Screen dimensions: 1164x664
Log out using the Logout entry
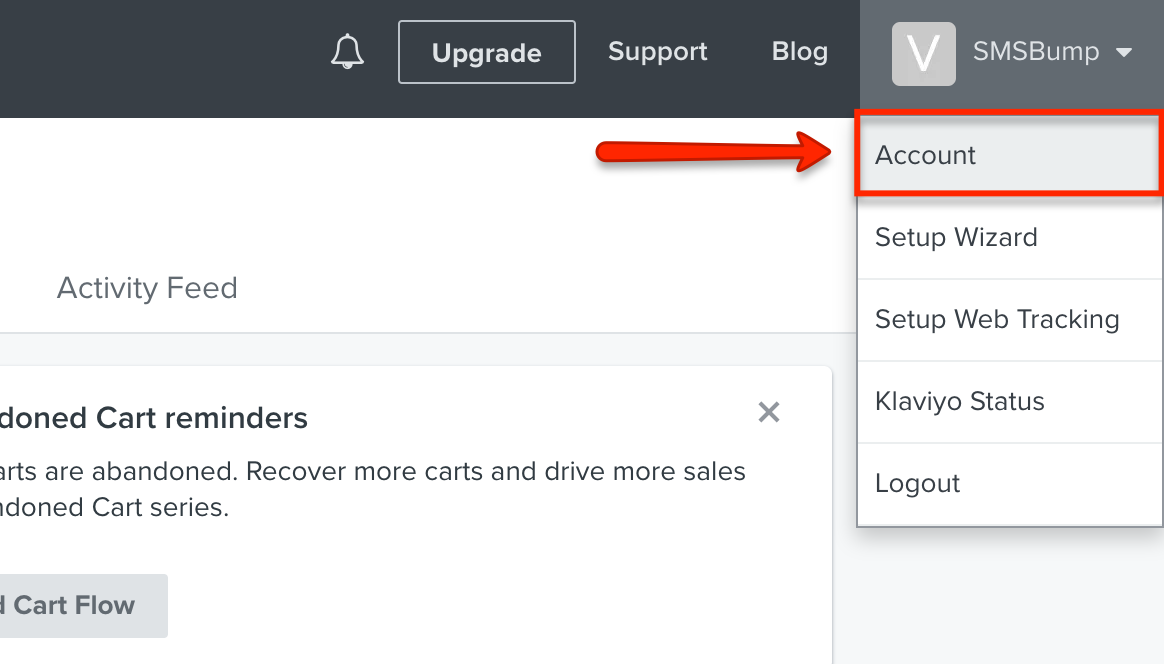click(1010, 484)
